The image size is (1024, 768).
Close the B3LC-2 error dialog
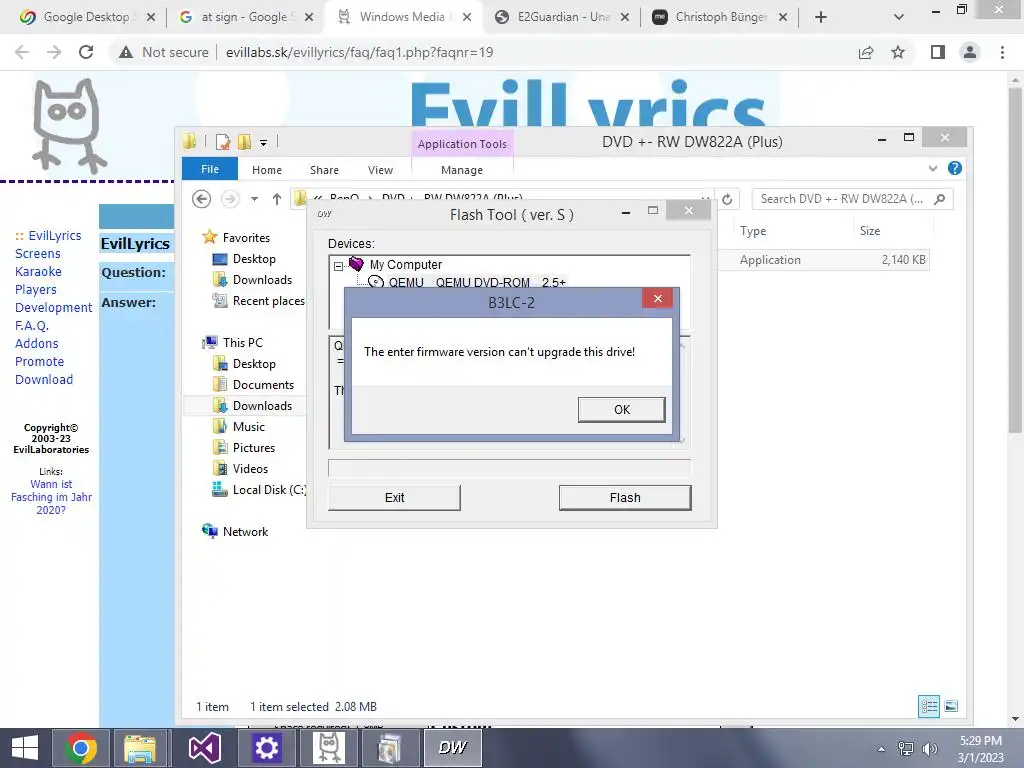pyautogui.click(x=658, y=298)
